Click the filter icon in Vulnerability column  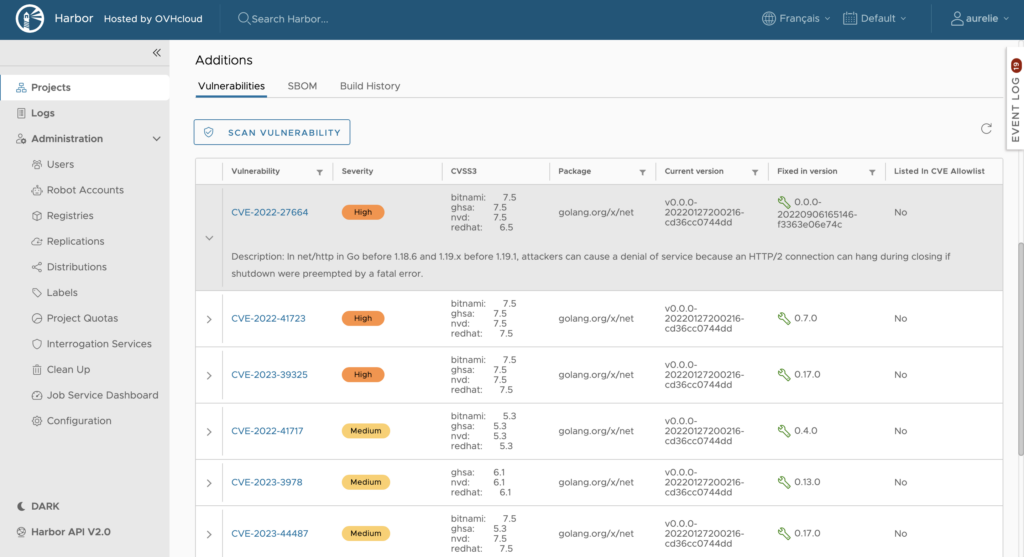pos(319,172)
